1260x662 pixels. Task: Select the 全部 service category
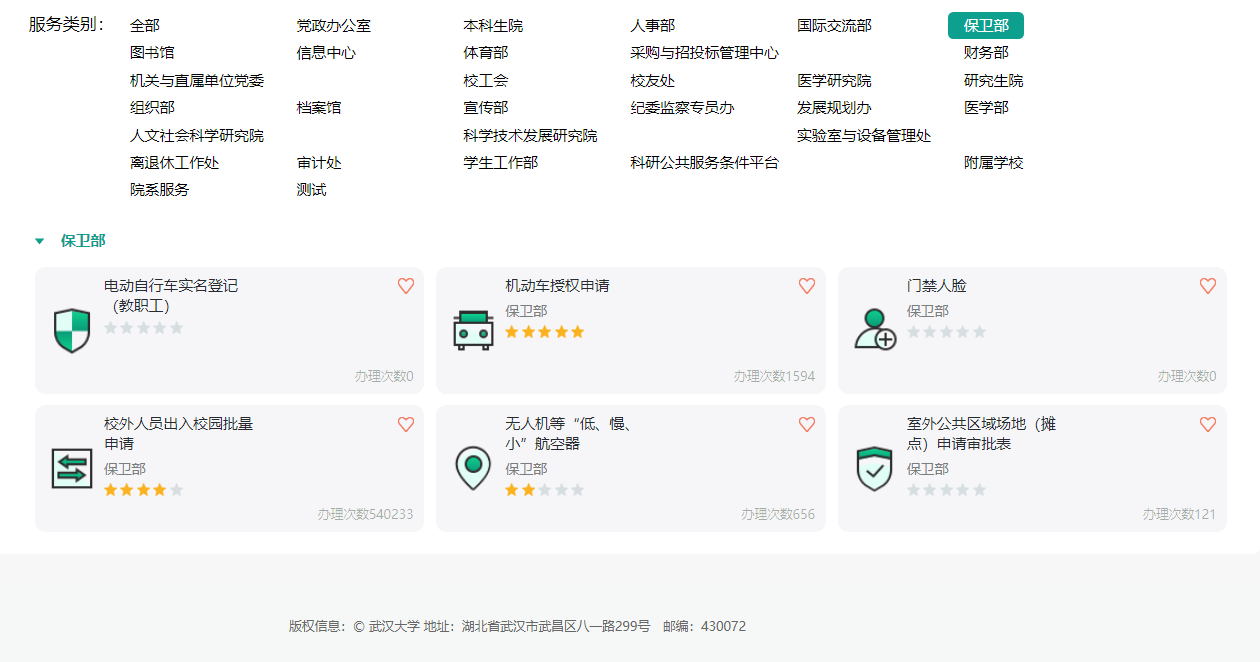tap(145, 26)
